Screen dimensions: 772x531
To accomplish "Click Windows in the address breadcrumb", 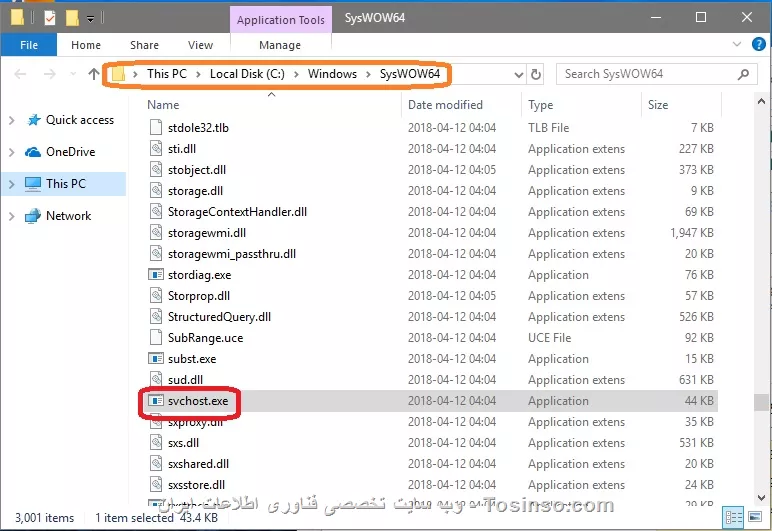I will [x=332, y=74].
